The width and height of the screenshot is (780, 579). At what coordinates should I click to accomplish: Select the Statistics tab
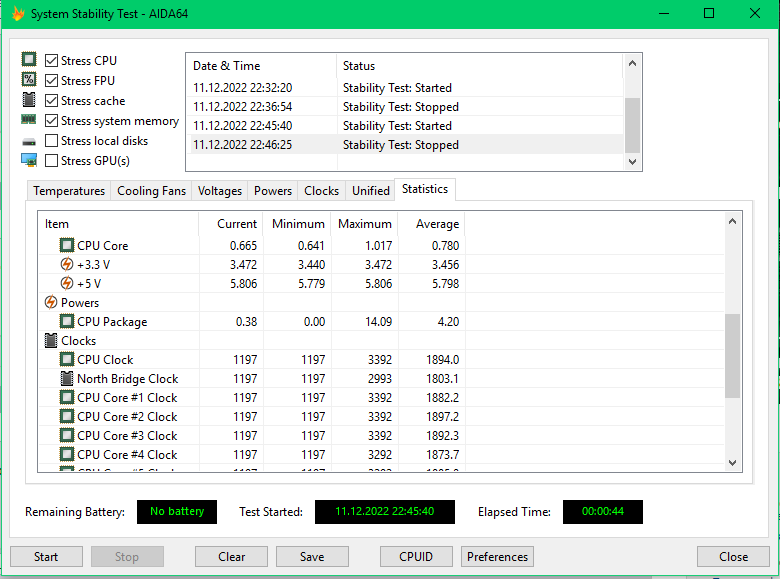click(425, 190)
